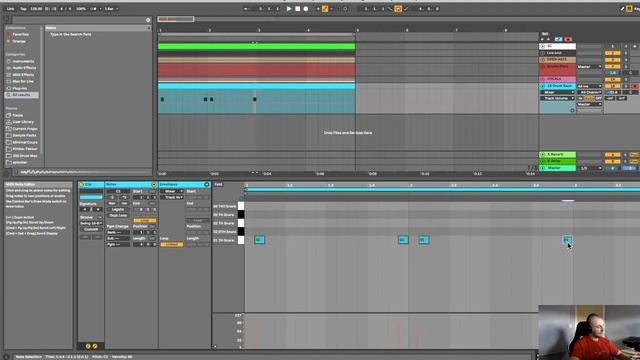
Task: Open the Groove hot-swap icon
Action: point(100,218)
